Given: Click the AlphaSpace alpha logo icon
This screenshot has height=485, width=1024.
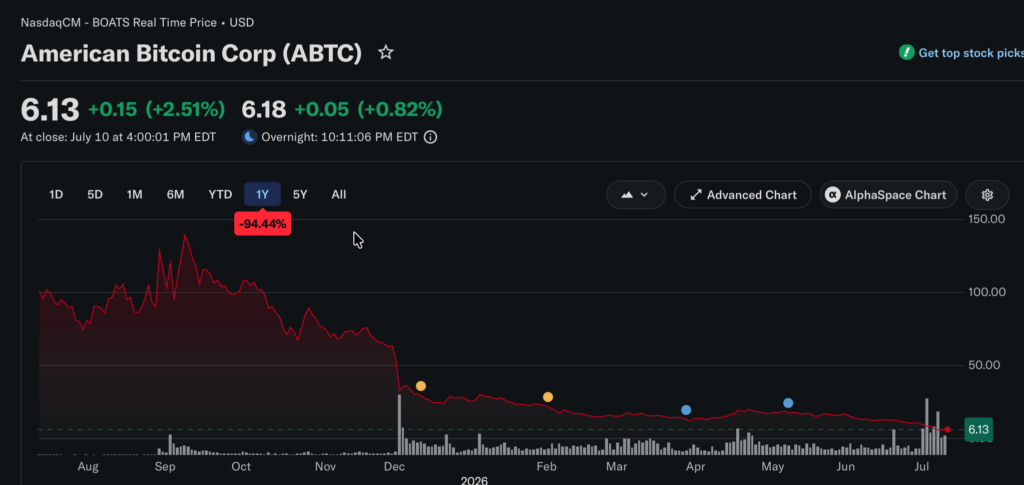Looking at the screenshot, I should click(833, 195).
